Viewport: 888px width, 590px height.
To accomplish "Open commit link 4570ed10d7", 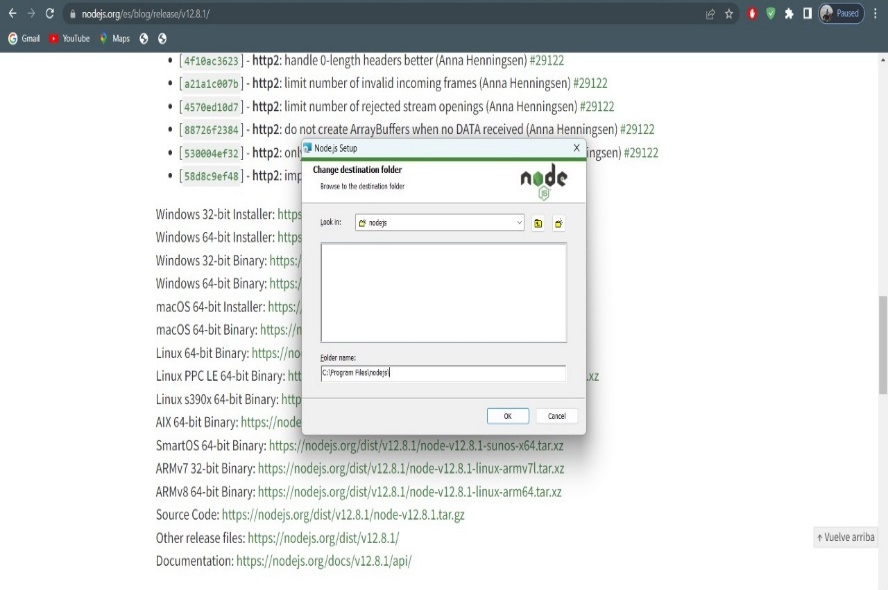I will coord(211,107).
